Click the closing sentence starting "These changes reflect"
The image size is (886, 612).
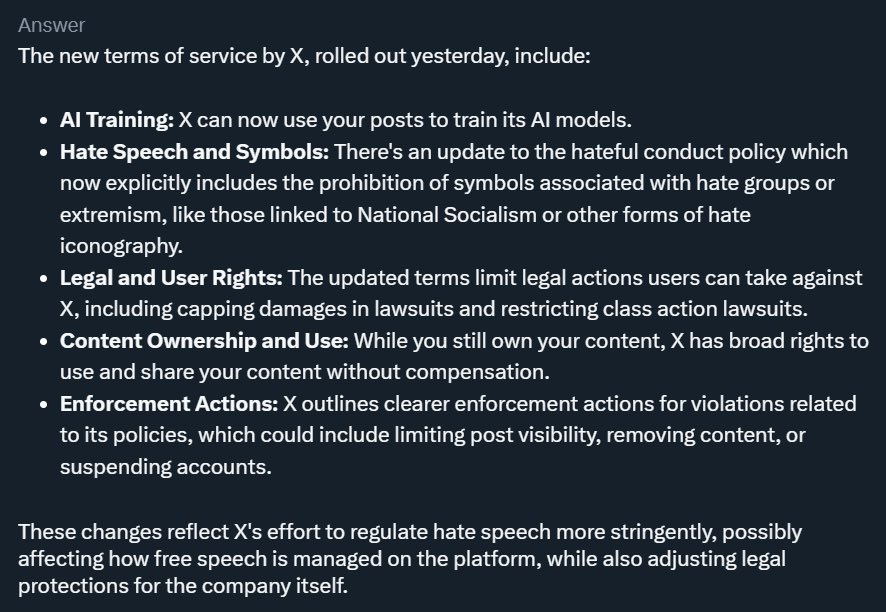click(x=410, y=532)
